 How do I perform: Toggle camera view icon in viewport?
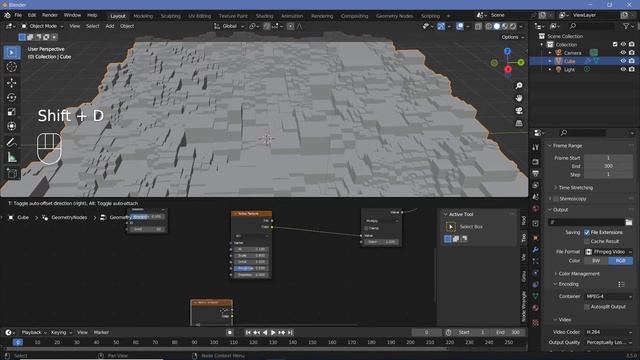click(519, 111)
